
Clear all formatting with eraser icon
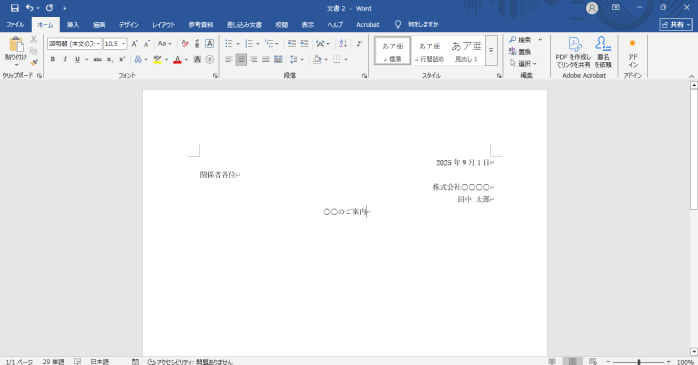click(185, 44)
